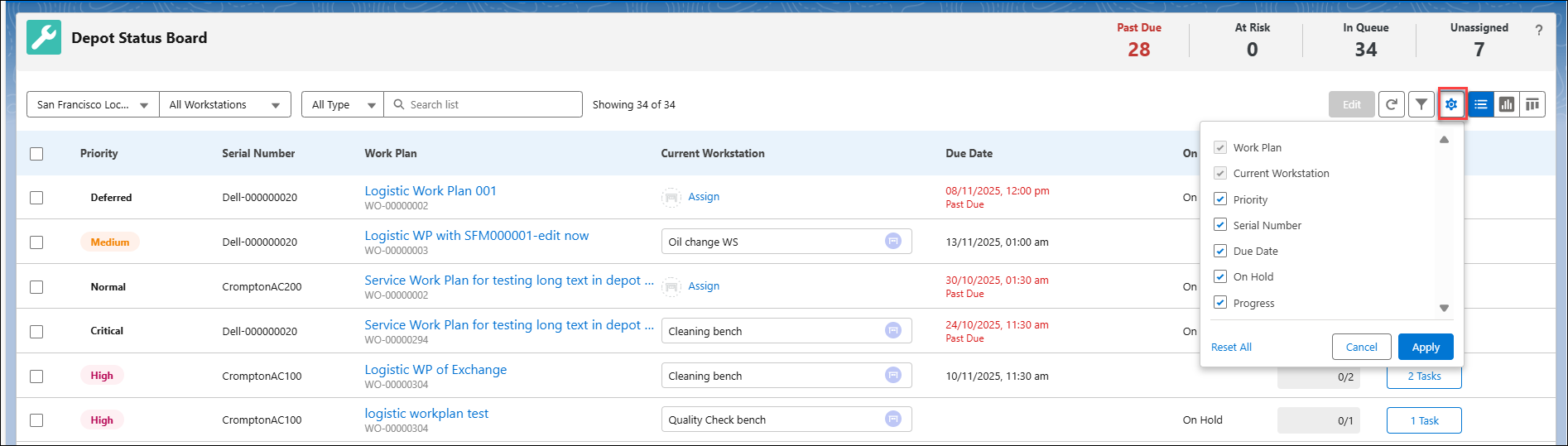Switch to kanban board view icon
This screenshot has width=1568, height=446.
1532,104
